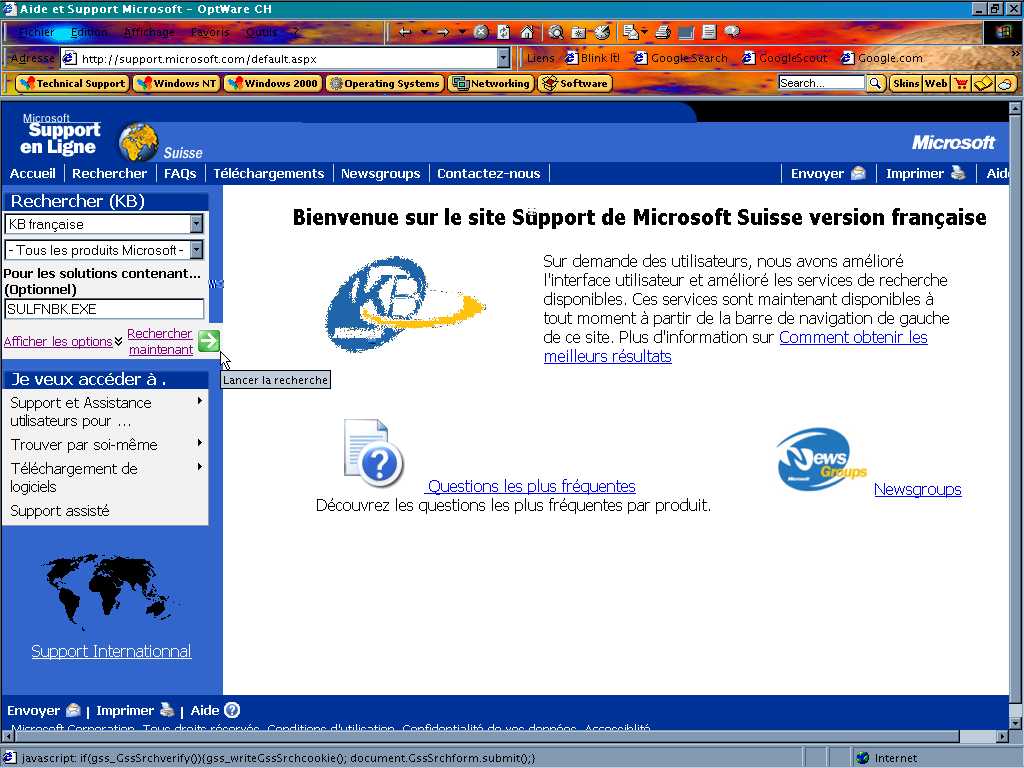
Task: Select the Support assisté menu entry
Action: (x=60, y=511)
